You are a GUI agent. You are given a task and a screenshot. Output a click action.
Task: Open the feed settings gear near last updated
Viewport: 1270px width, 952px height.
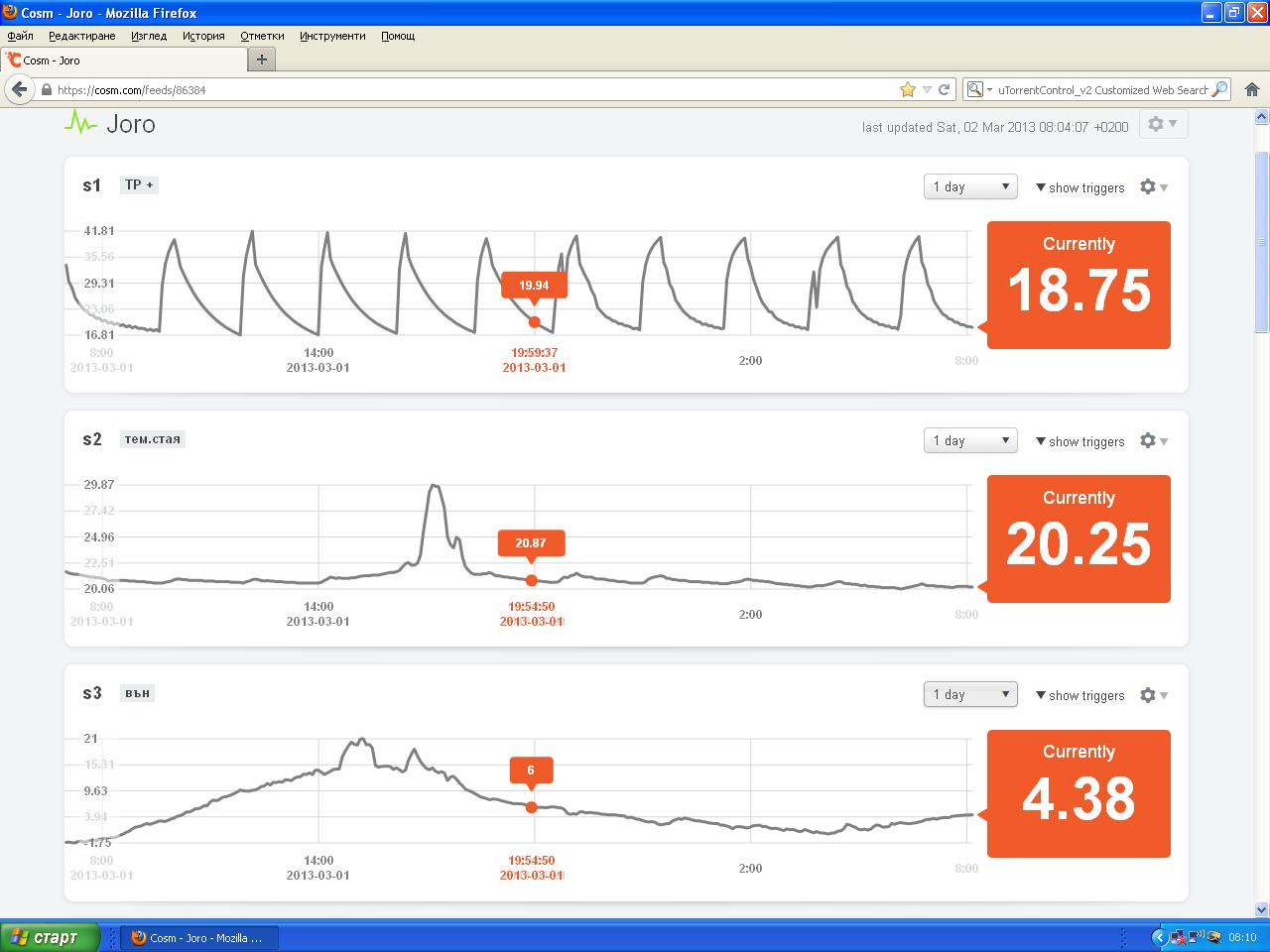pos(1161,125)
